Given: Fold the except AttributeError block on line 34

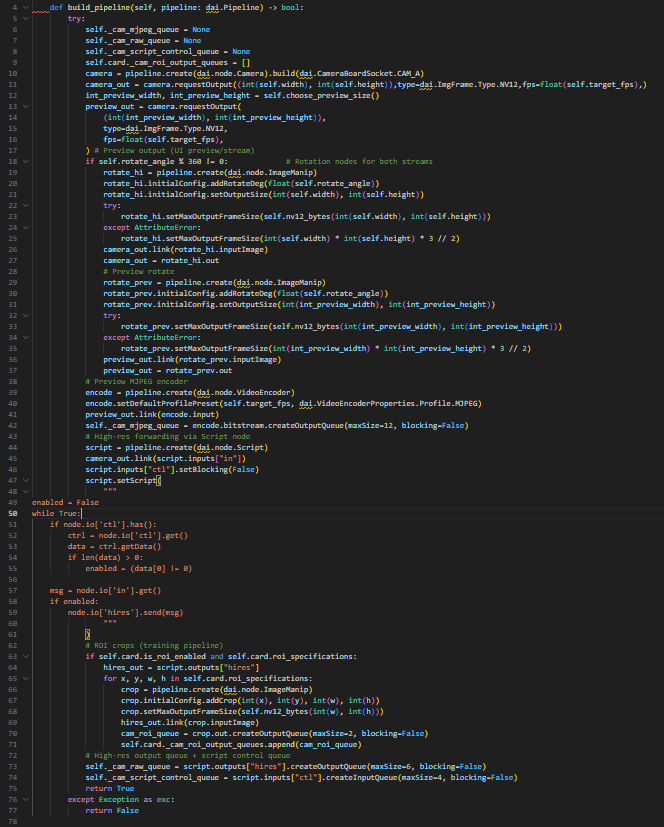Looking at the screenshot, I should [25, 338].
